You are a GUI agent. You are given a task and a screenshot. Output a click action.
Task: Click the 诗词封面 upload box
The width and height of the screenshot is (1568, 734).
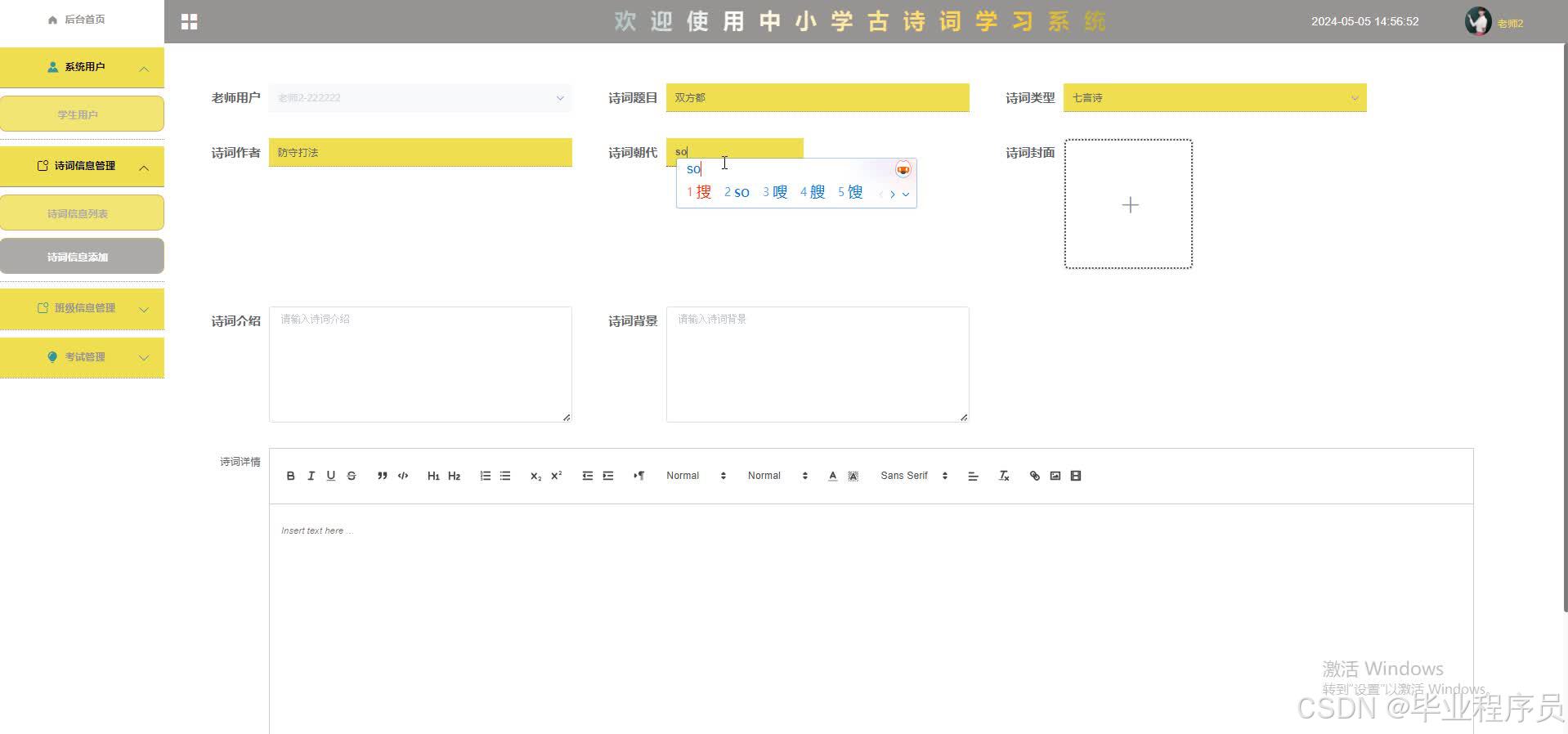click(x=1128, y=204)
